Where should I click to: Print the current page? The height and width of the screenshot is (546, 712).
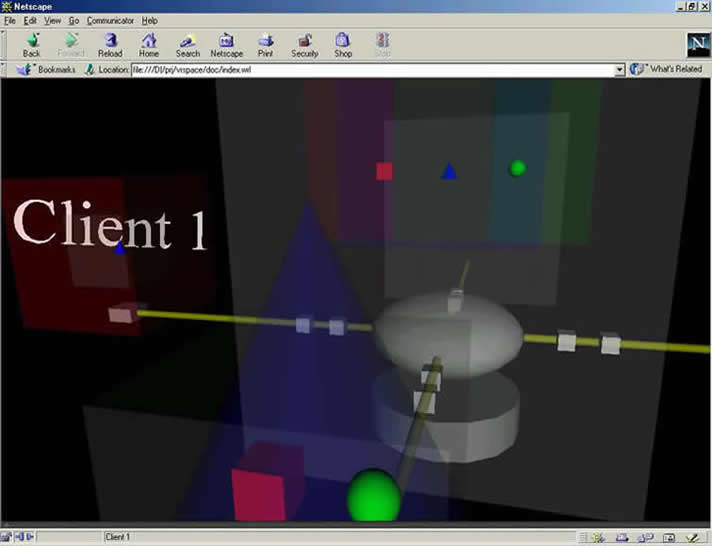[265, 44]
